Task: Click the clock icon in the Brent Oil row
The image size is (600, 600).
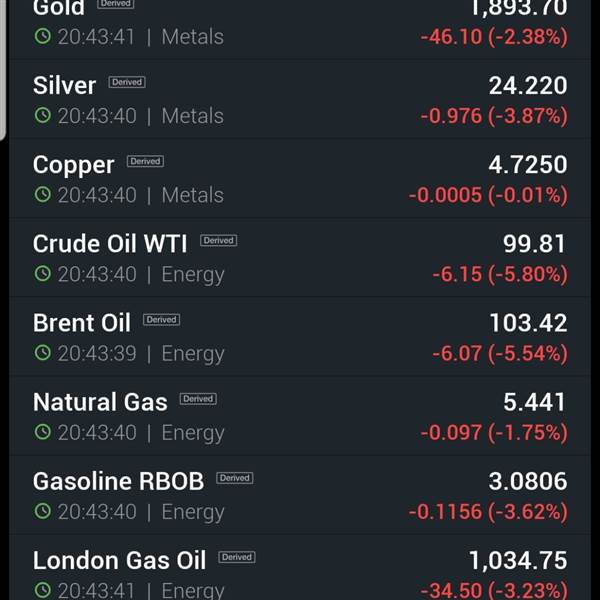Action: point(42,352)
